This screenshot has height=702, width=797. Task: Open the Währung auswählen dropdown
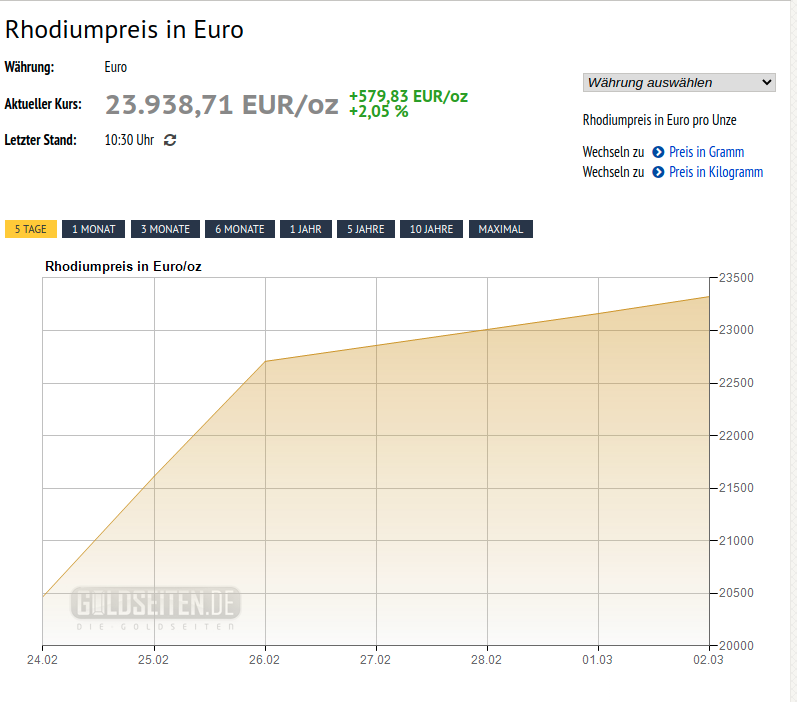pyautogui.click(x=679, y=82)
